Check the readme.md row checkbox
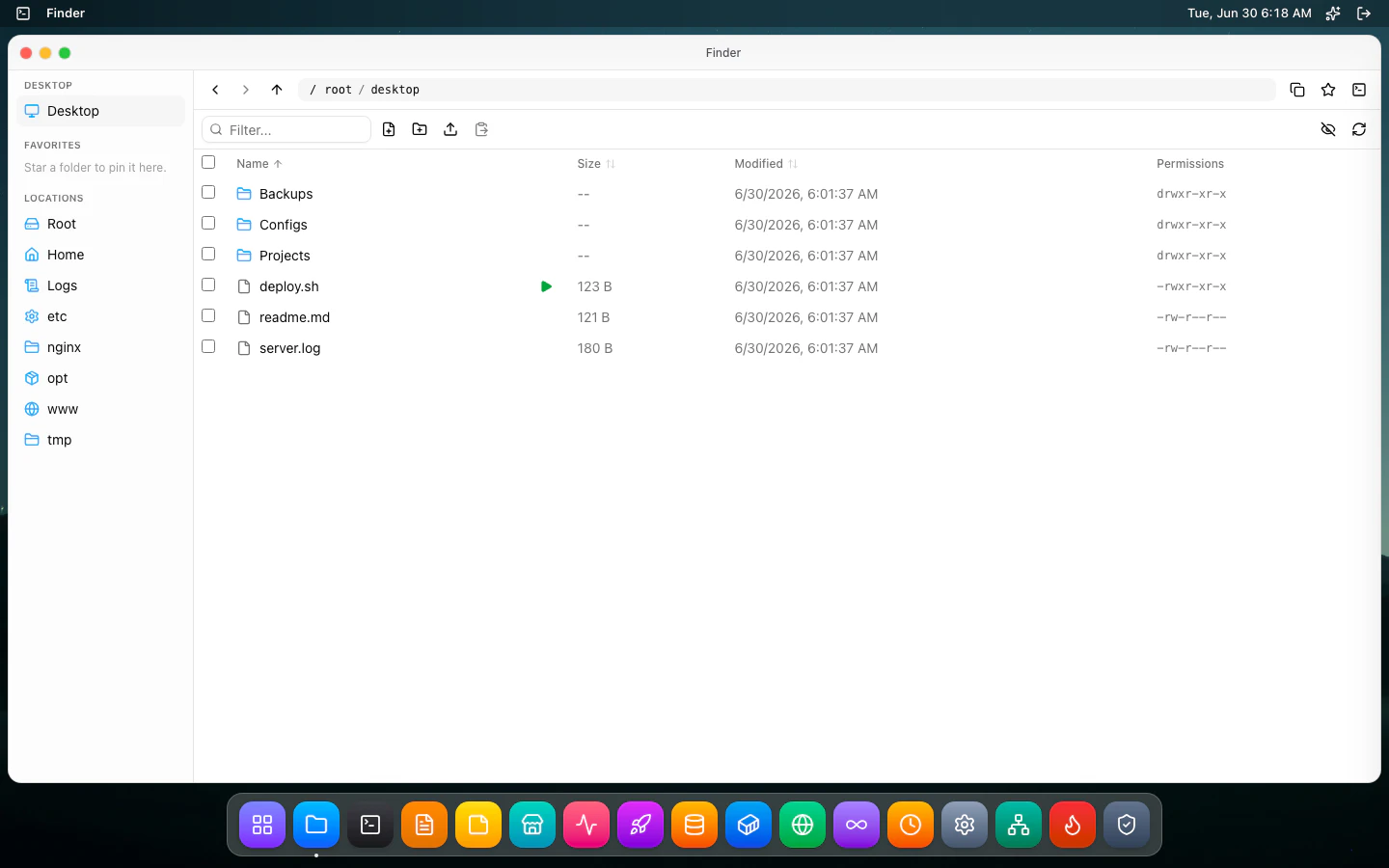The height and width of the screenshot is (868, 1389). pyautogui.click(x=208, y=315)
